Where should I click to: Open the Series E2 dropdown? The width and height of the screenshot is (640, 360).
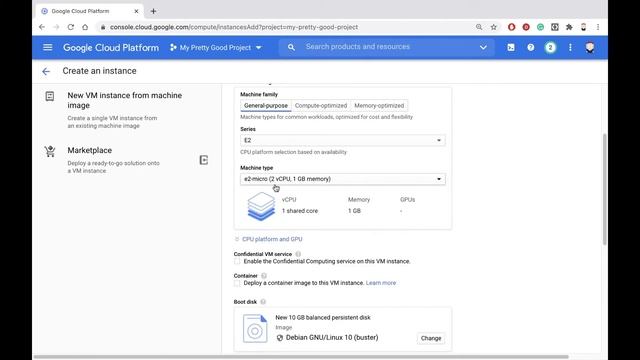tap(342, 140)
